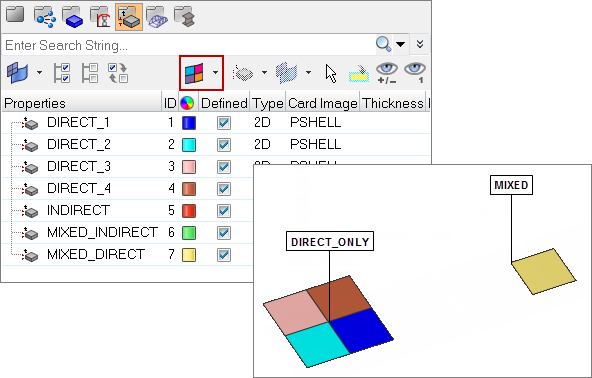Image resolution: width=592 pixels, height=378 pixels.
Task: Click the PSHELL card image of DIRECT_1
Action: pyautogui.click(x=315, y=122)
